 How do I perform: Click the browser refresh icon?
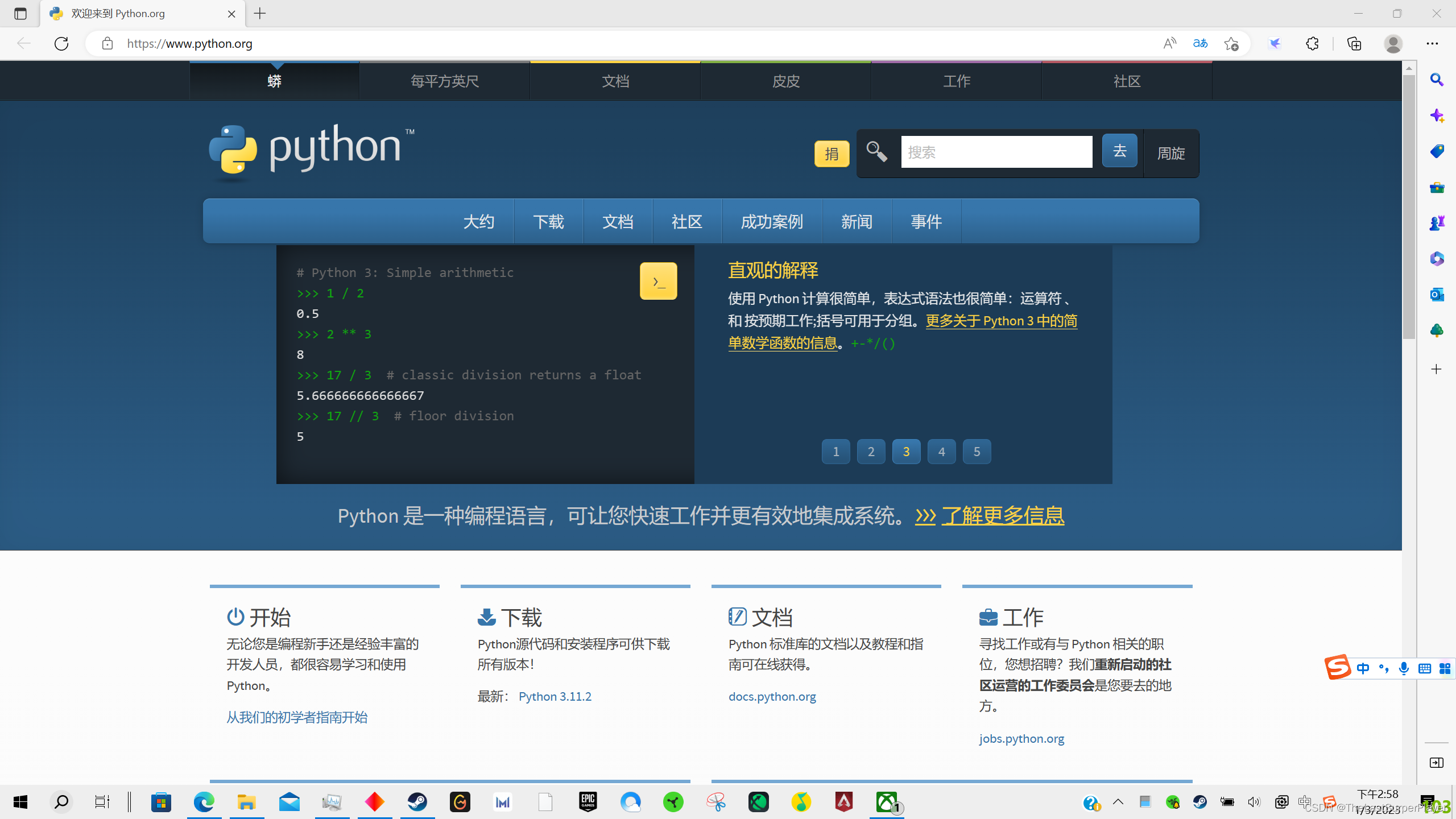61,44
